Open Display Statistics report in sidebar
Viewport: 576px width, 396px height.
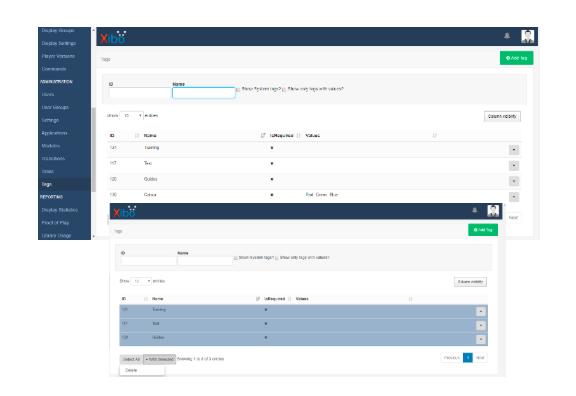tap(60, 210)
